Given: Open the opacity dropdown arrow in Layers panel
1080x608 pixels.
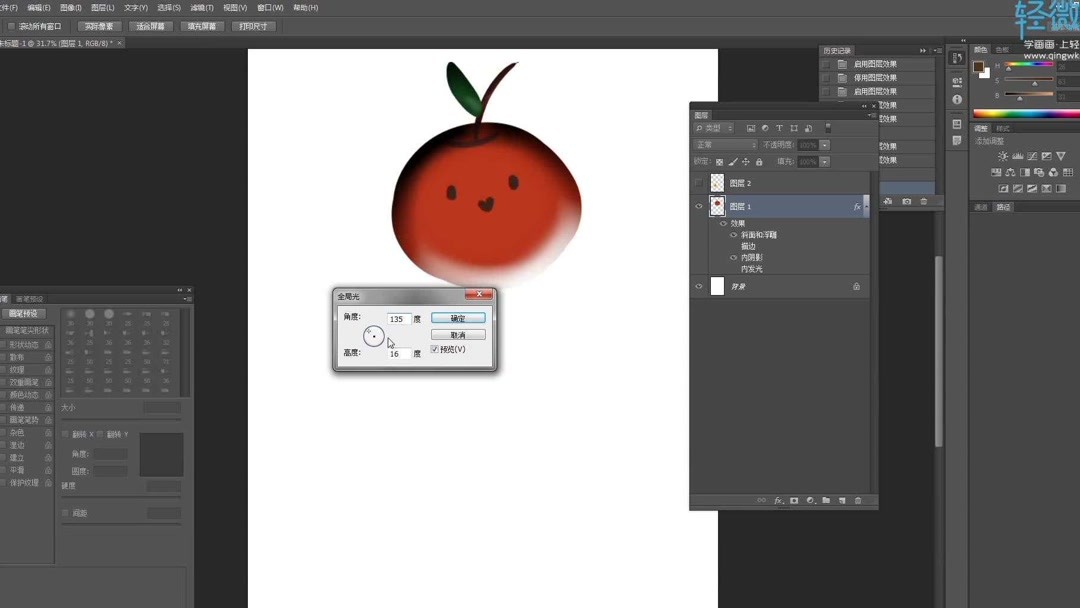Looking at the screenshot, I should tap(824, 144).
